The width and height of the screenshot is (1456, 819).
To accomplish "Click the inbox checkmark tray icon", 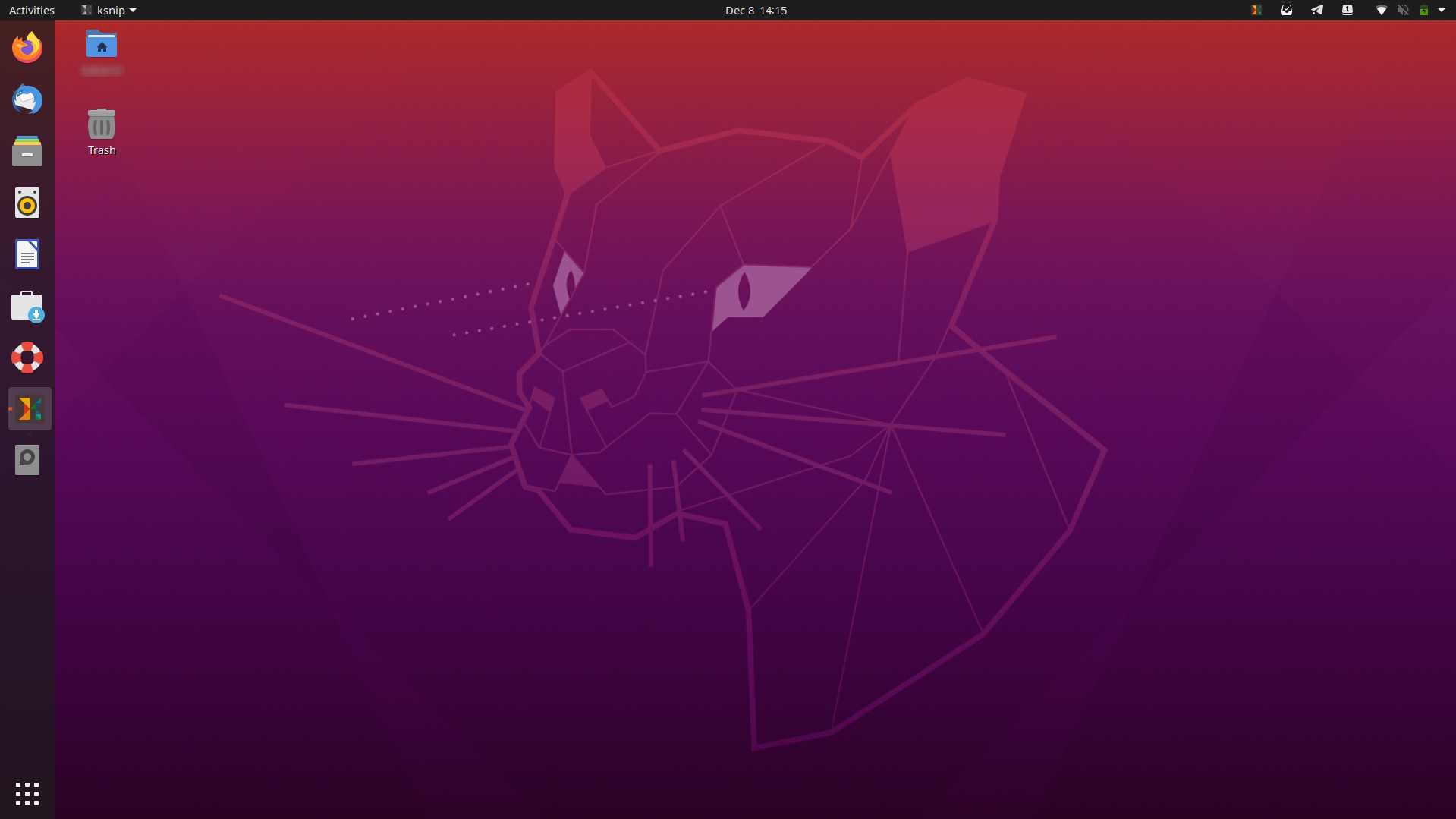I will (x=1287, y=10).
